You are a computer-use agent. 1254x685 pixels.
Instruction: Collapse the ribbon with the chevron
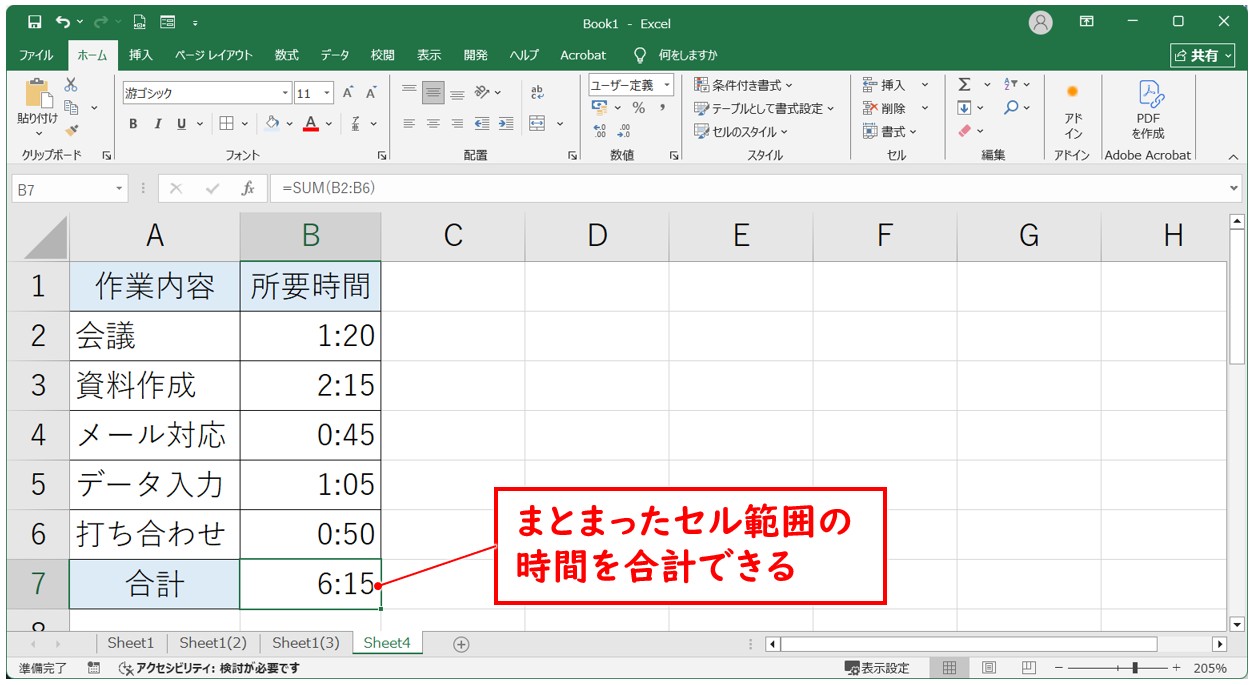tap(1232, 156)
